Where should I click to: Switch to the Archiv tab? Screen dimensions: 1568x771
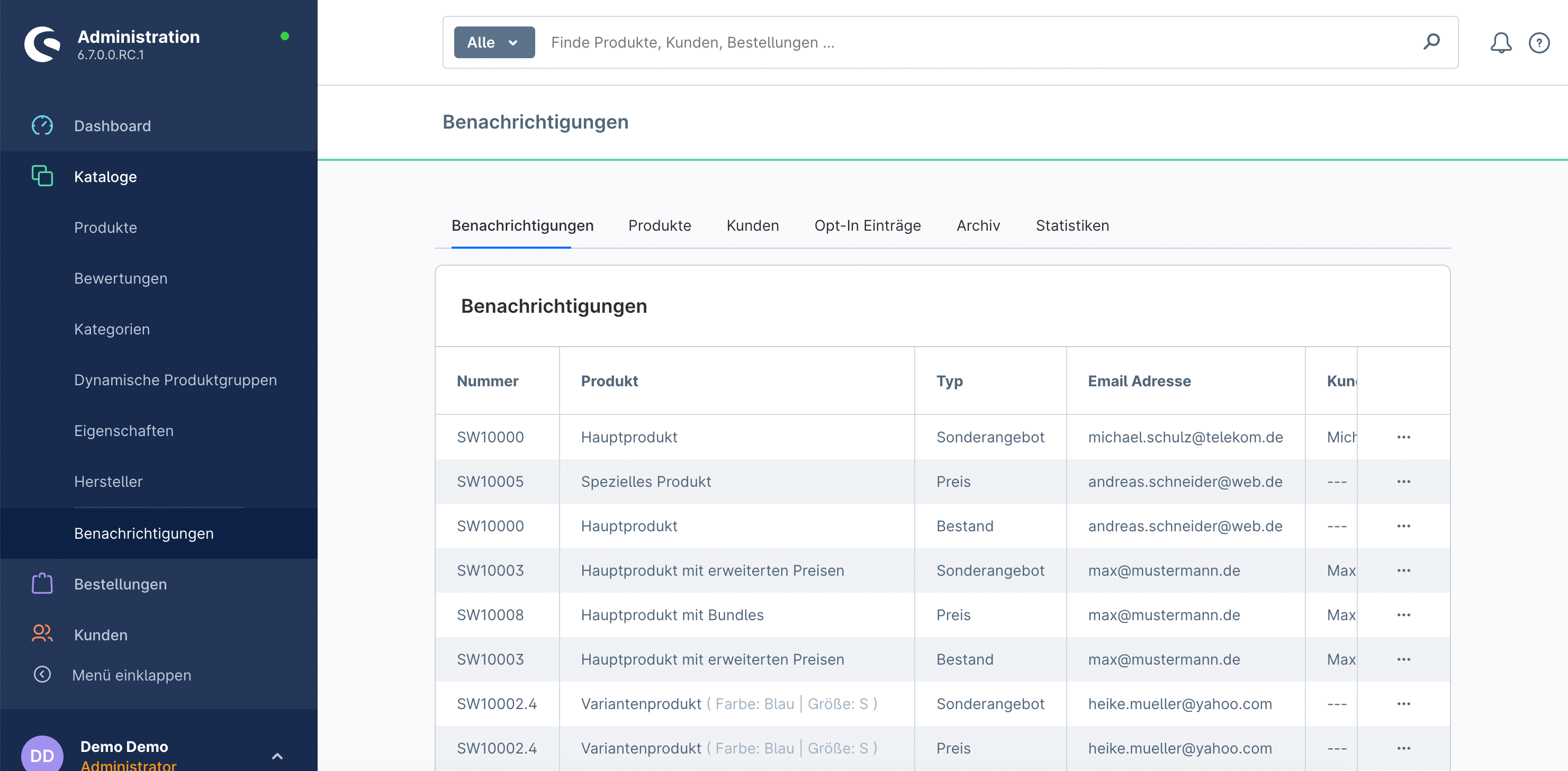(x=978, y=225)
